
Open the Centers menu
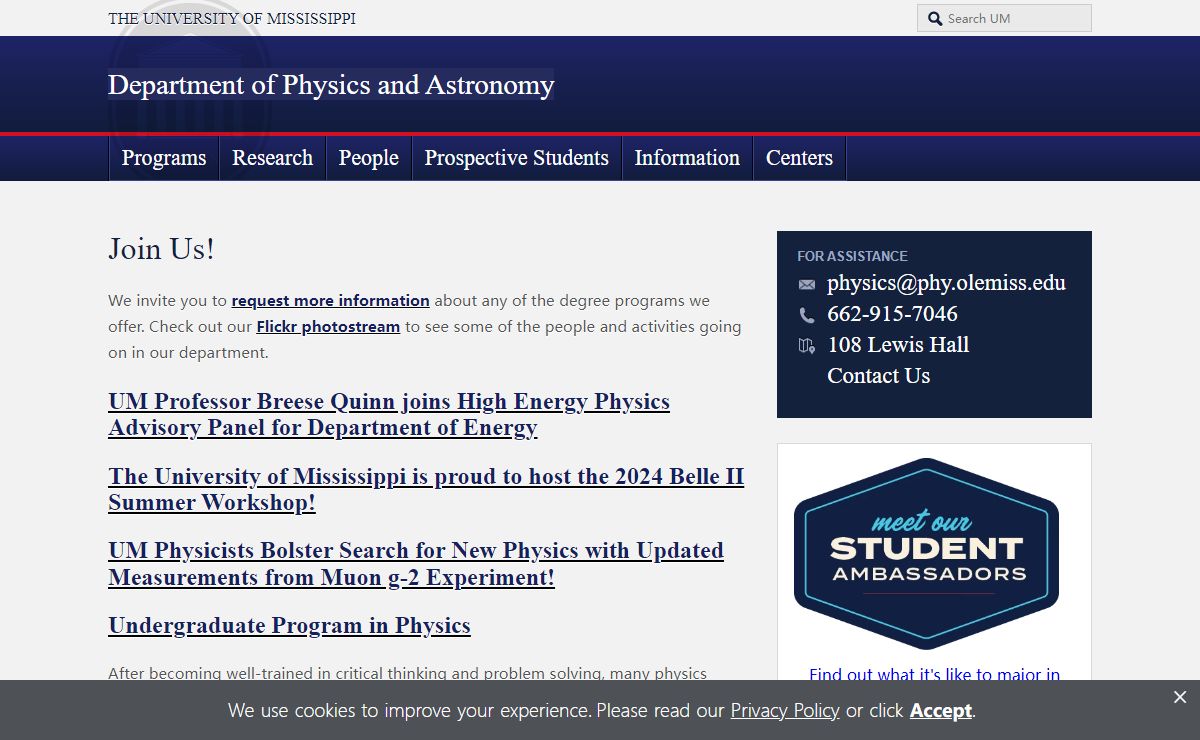coord(799,158)
